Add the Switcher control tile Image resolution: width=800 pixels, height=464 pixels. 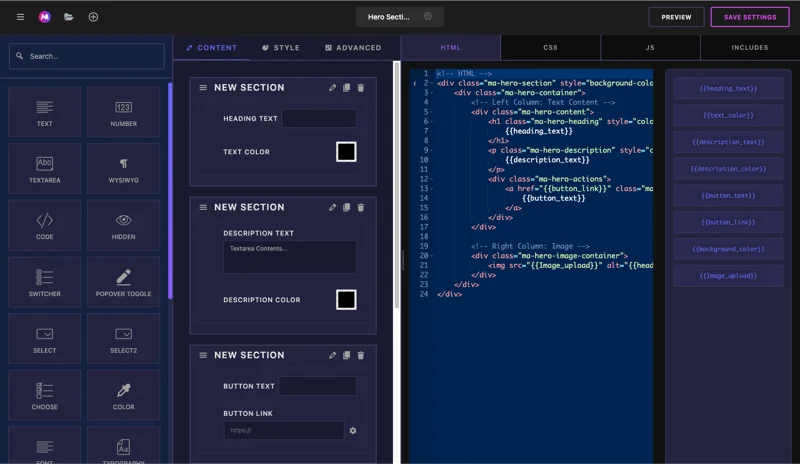coord(45,282)
